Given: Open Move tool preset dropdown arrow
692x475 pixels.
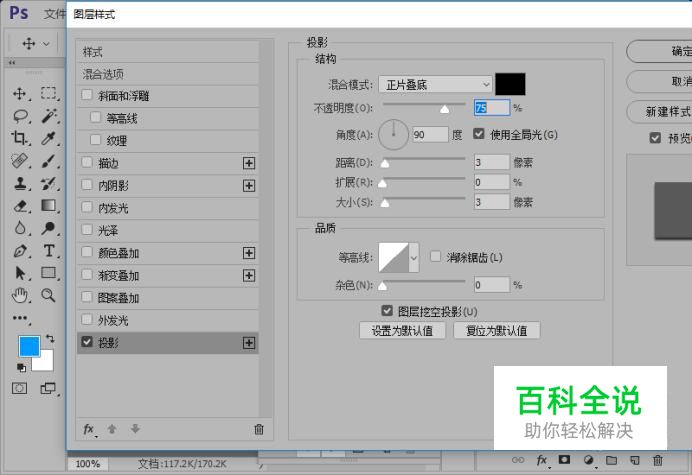Looking at the screenshot, I should pos(46,44).
